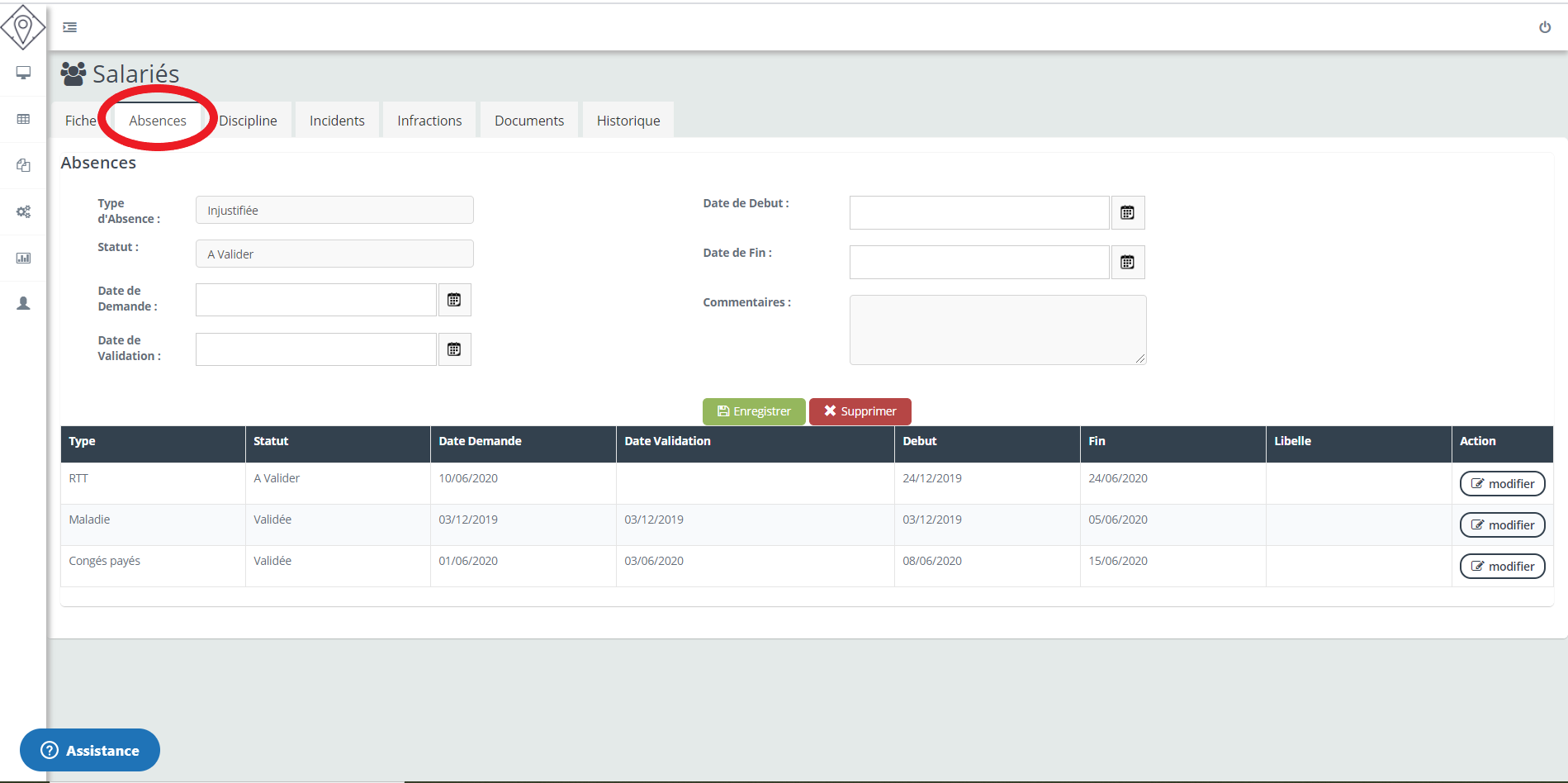Click the gears settings sidebar icon
Screen dimensions: 1568x783
23,211
